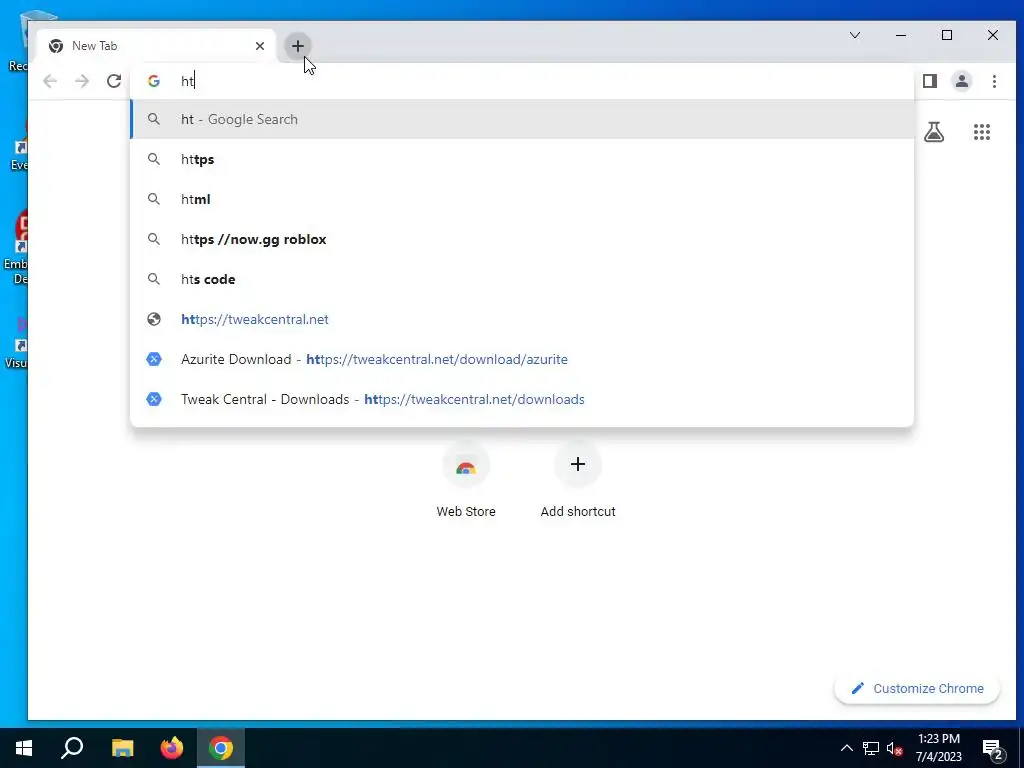Open Tweak Central - Downloads suggestion
1024x768 pixels.
click(522, 399)
